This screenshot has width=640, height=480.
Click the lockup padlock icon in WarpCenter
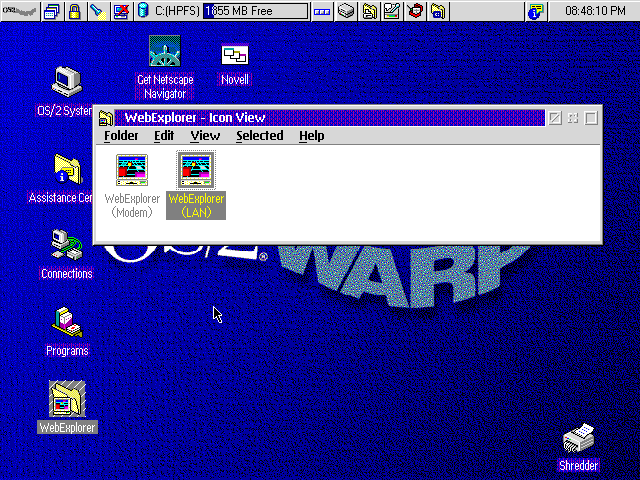pos(74,12)
